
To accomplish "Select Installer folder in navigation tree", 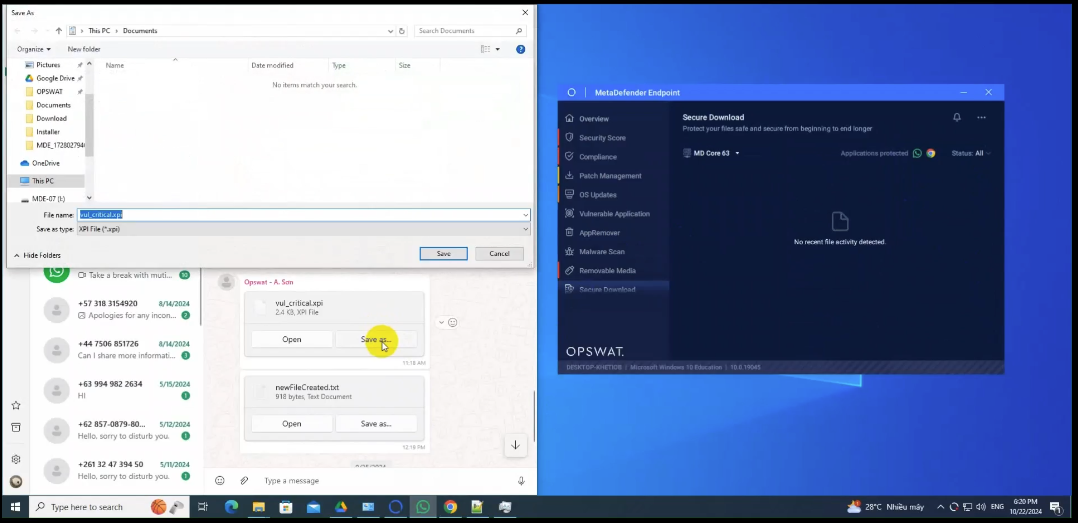I will pos(48,132).
